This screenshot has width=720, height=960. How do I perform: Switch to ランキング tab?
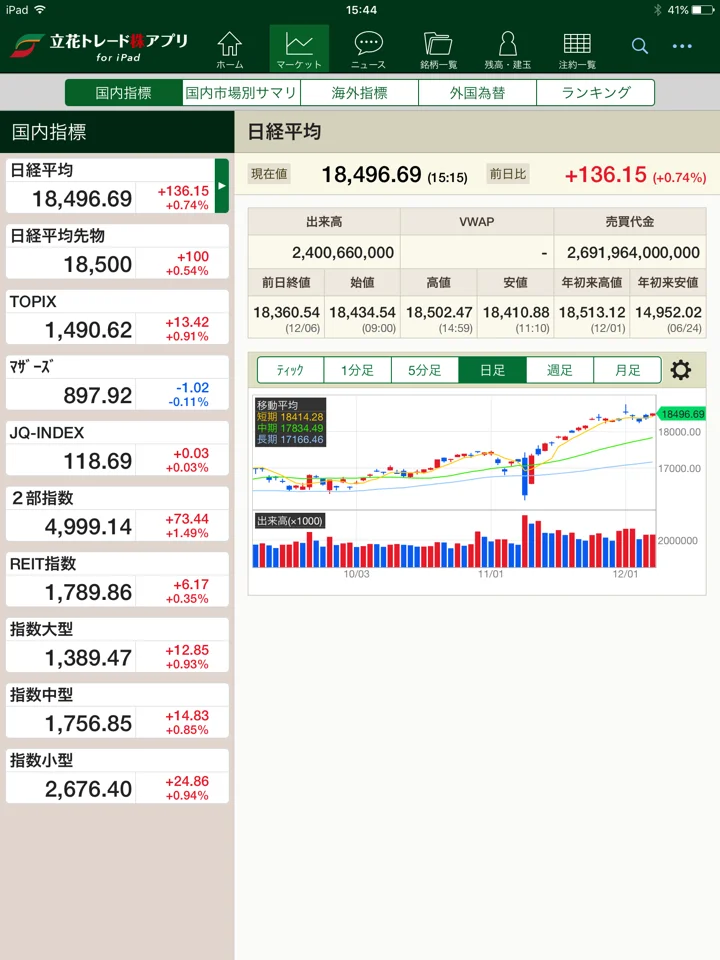[x=596, y=92]
